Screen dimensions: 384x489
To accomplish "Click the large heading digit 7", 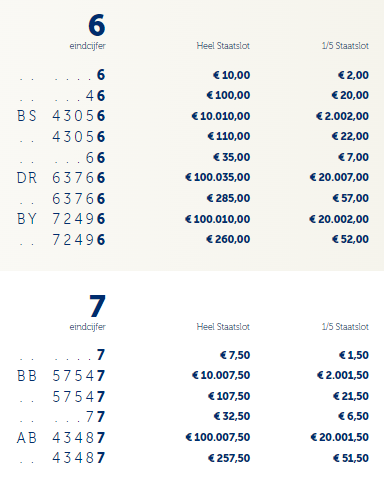I will click(x=97, y=306).
